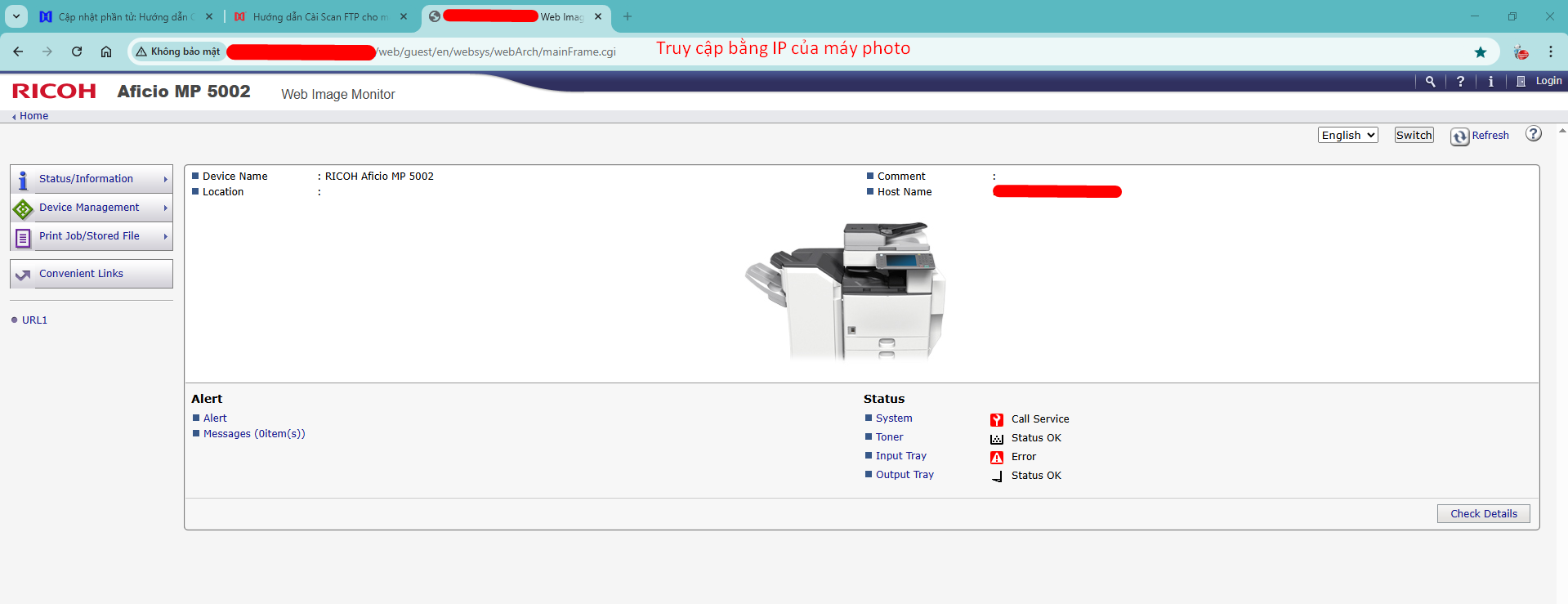Click the Print Job/Stored File sidebar icon
This screenshot has height=604, width=1568.
[x=23, y=237]
